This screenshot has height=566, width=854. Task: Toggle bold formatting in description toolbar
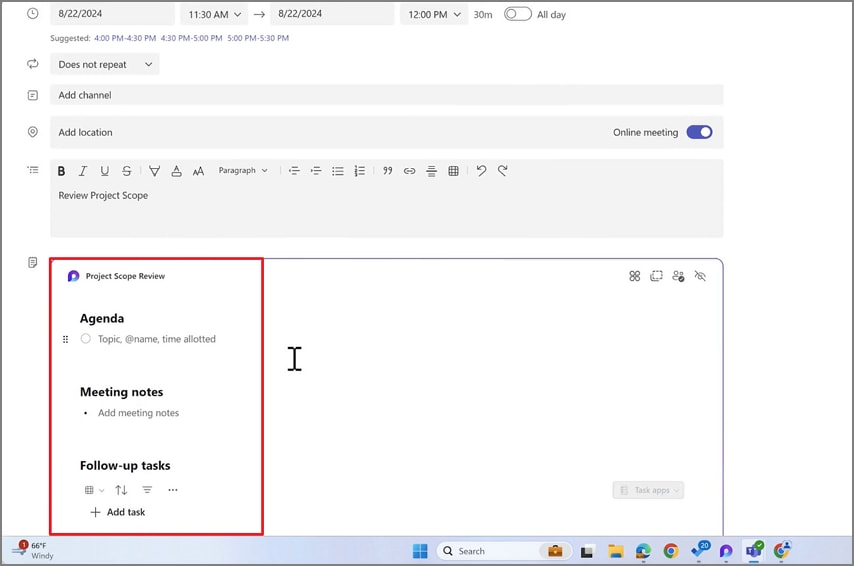[x=62, y=171]
